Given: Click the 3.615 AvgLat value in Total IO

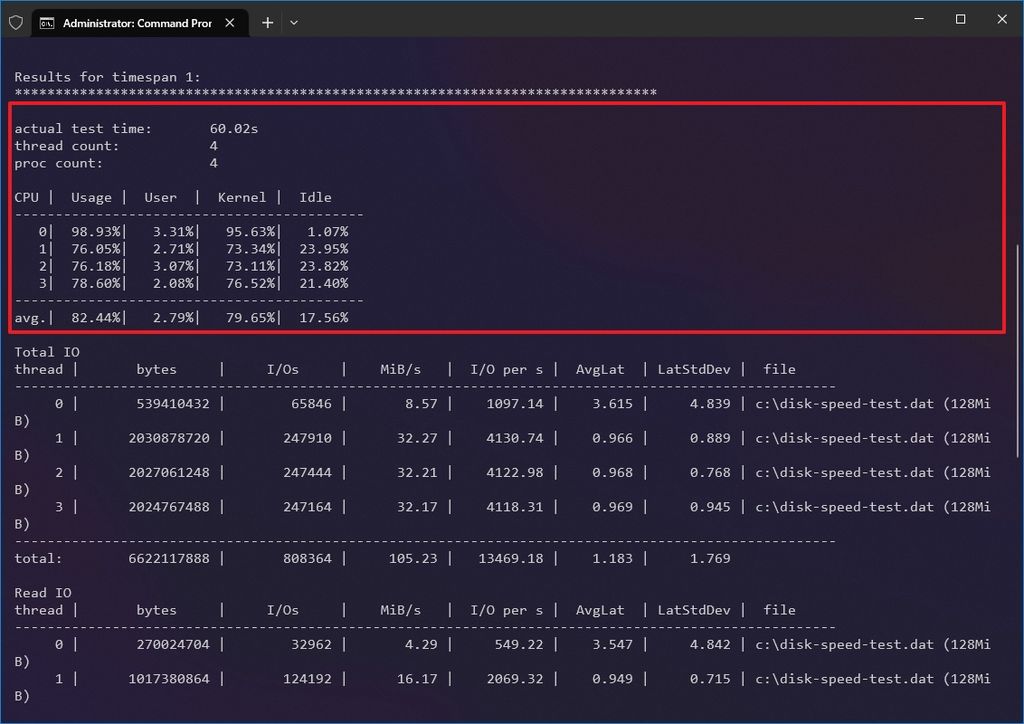Looking at the screenshot, I should coord(613,403).
